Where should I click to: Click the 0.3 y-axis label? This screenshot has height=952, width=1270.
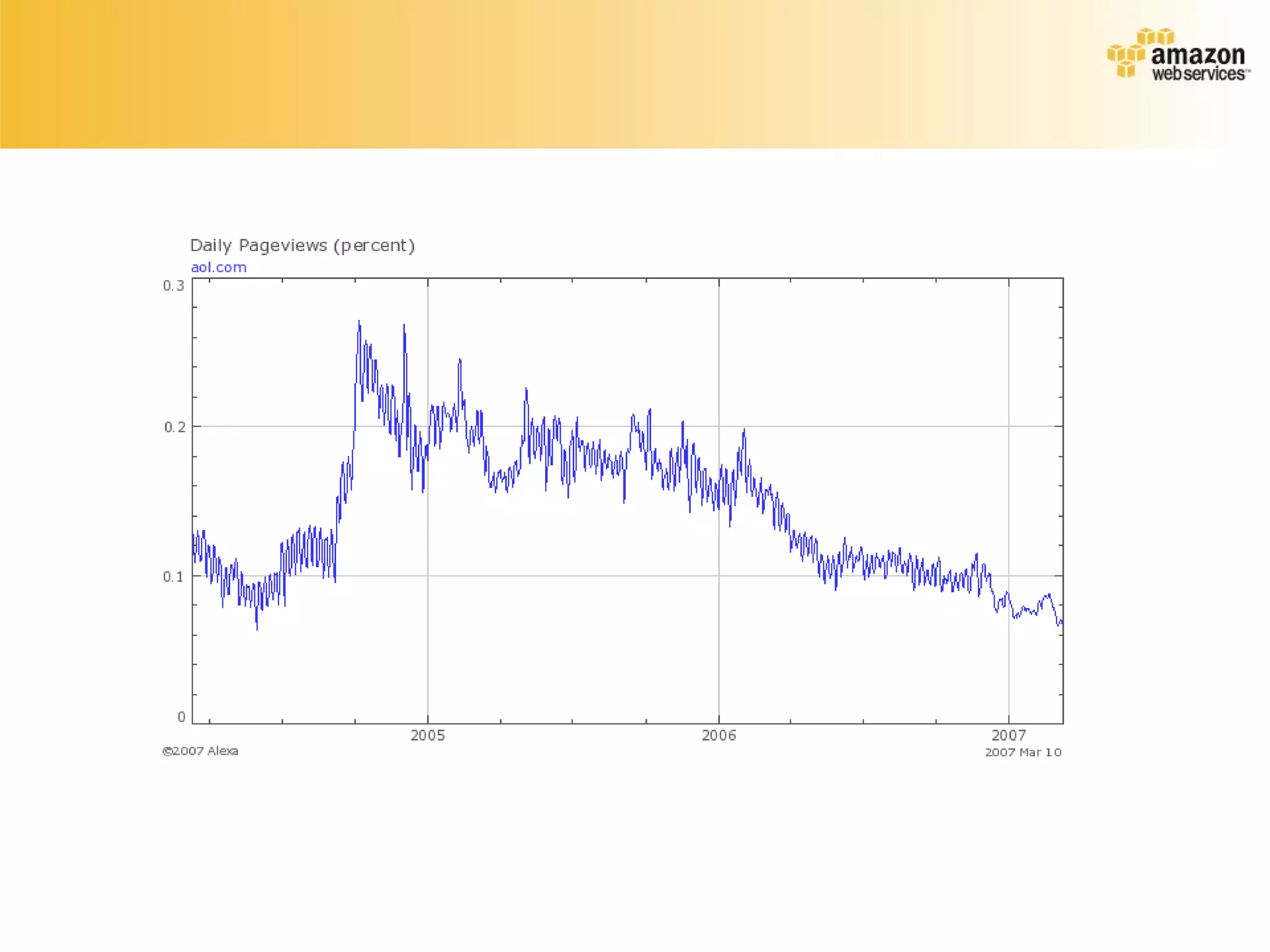[x=174, y=286]
